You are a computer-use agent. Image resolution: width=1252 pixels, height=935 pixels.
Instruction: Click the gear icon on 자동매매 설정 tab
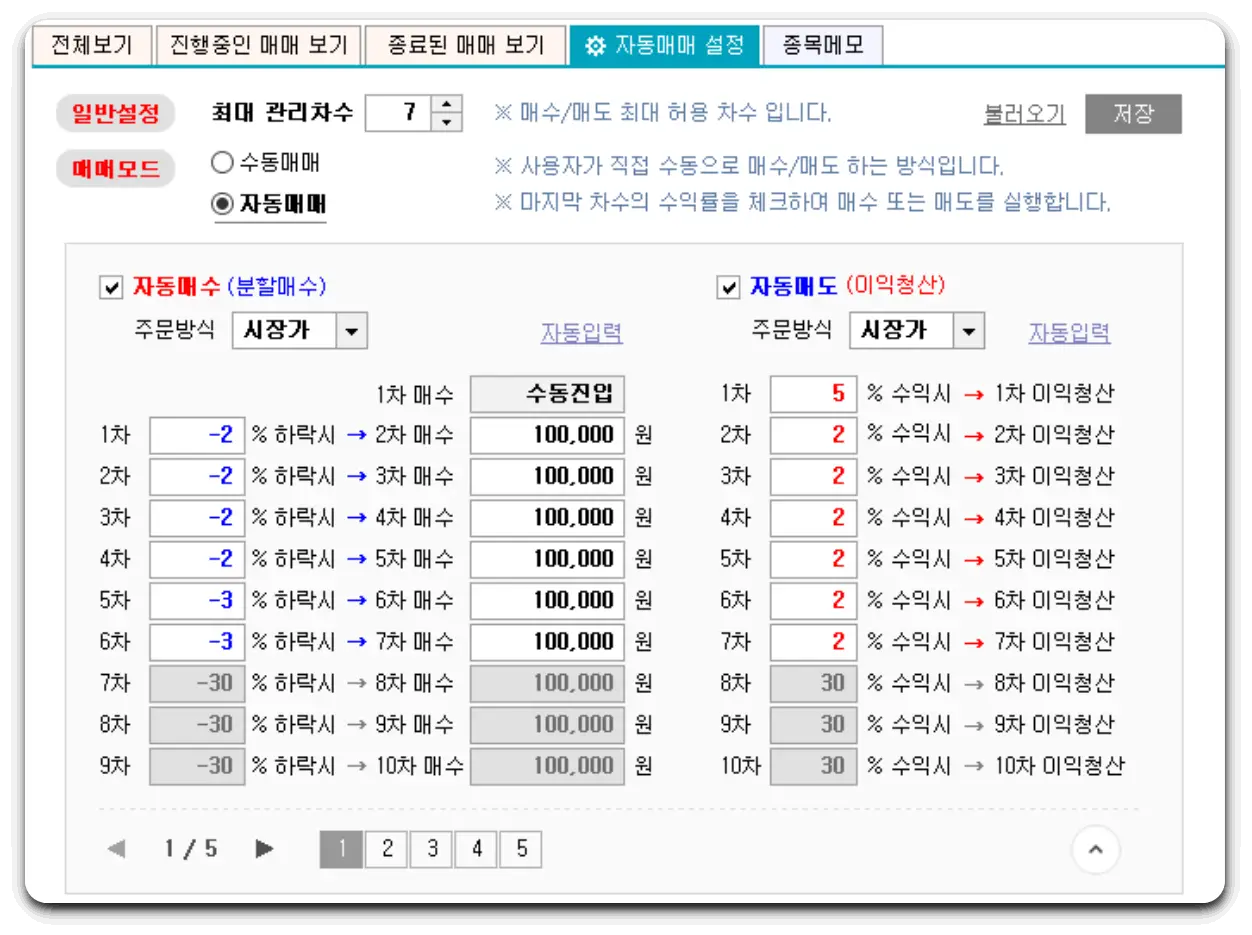(594, 44)
